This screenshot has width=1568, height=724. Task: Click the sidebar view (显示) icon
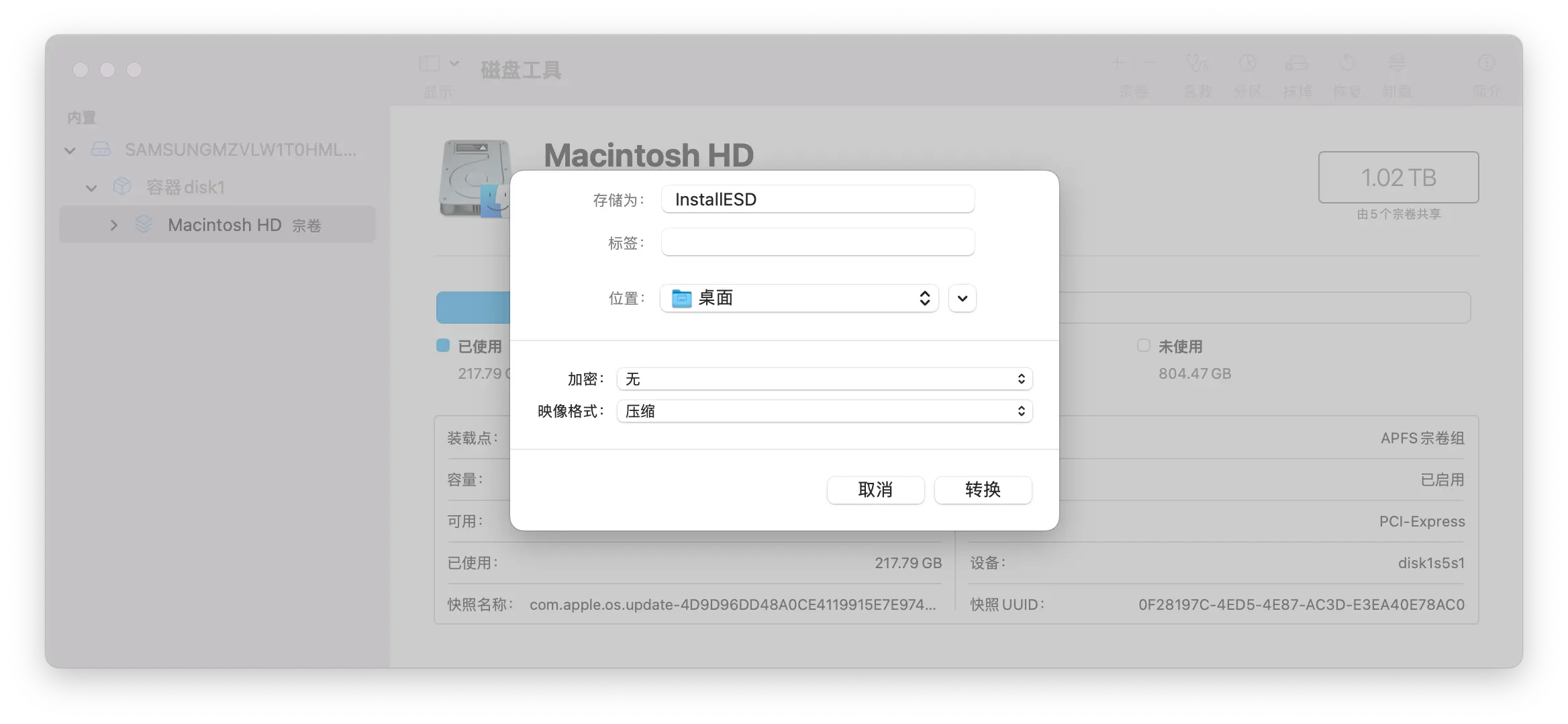[x=430, y=64]
